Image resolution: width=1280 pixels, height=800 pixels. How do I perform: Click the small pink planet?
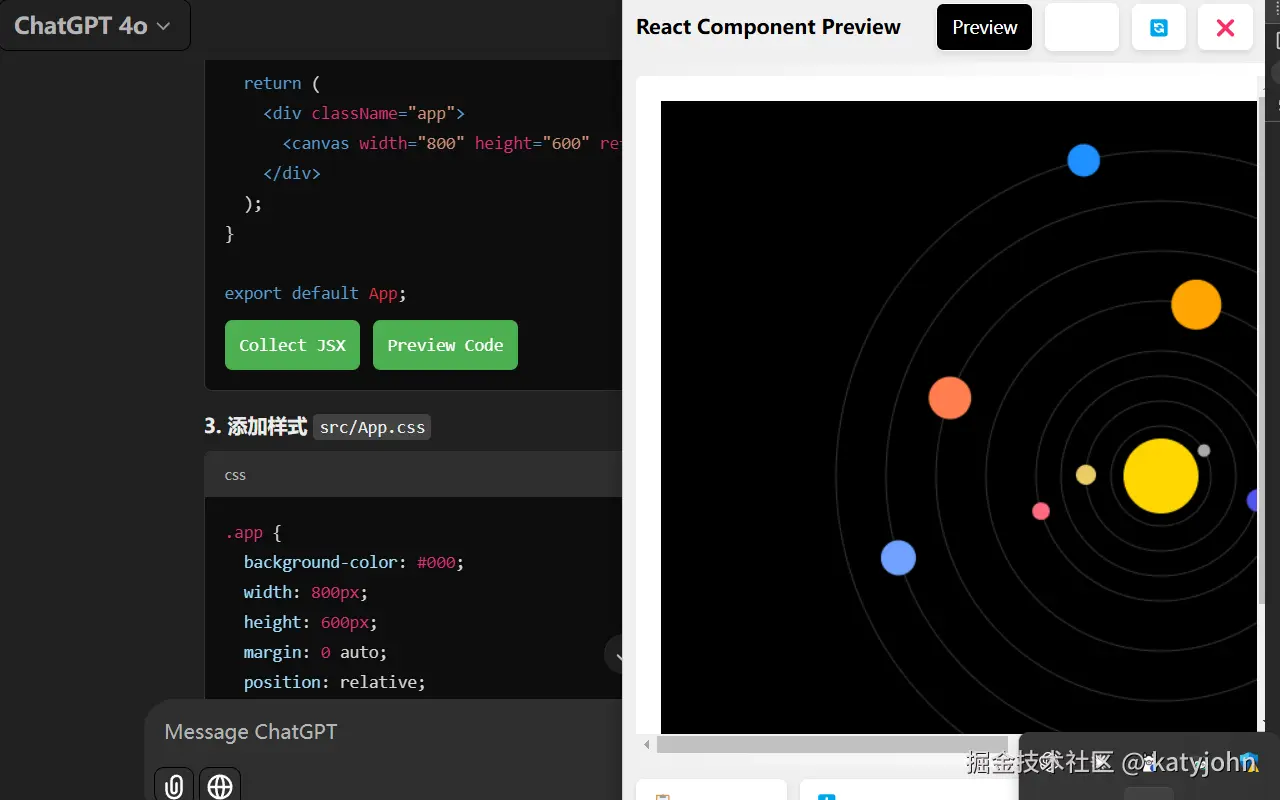pyautogui.click(x=1041, y=511)
